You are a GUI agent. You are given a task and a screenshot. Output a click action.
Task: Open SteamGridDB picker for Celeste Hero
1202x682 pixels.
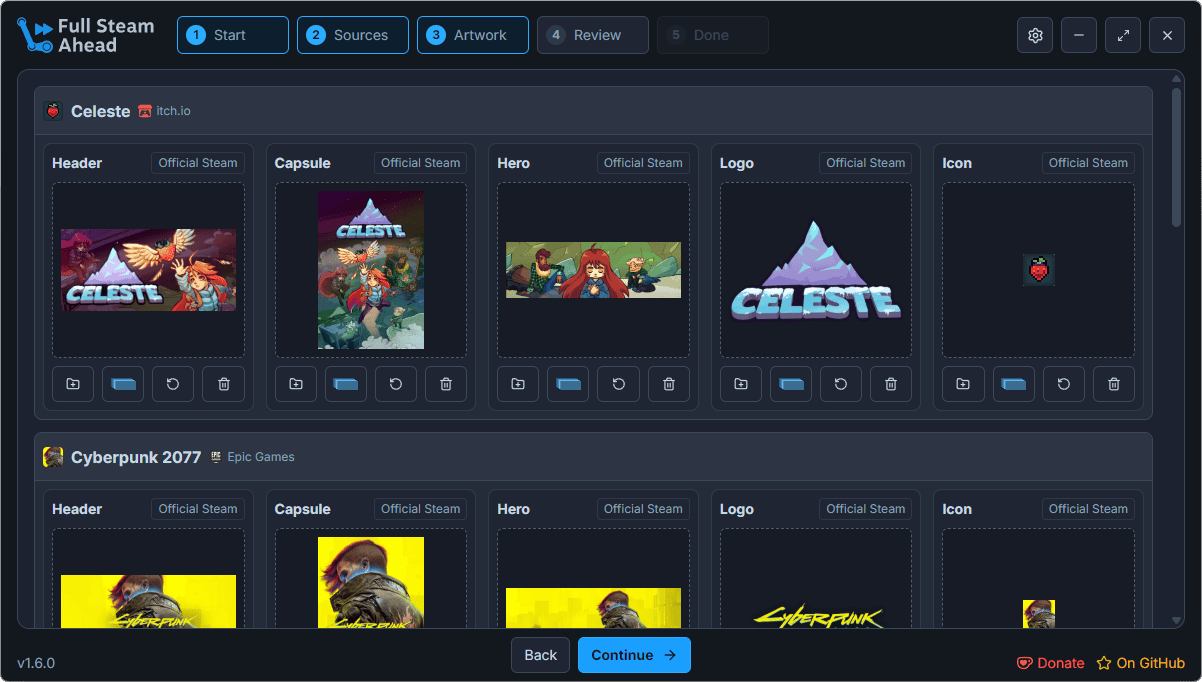point(568,384)
